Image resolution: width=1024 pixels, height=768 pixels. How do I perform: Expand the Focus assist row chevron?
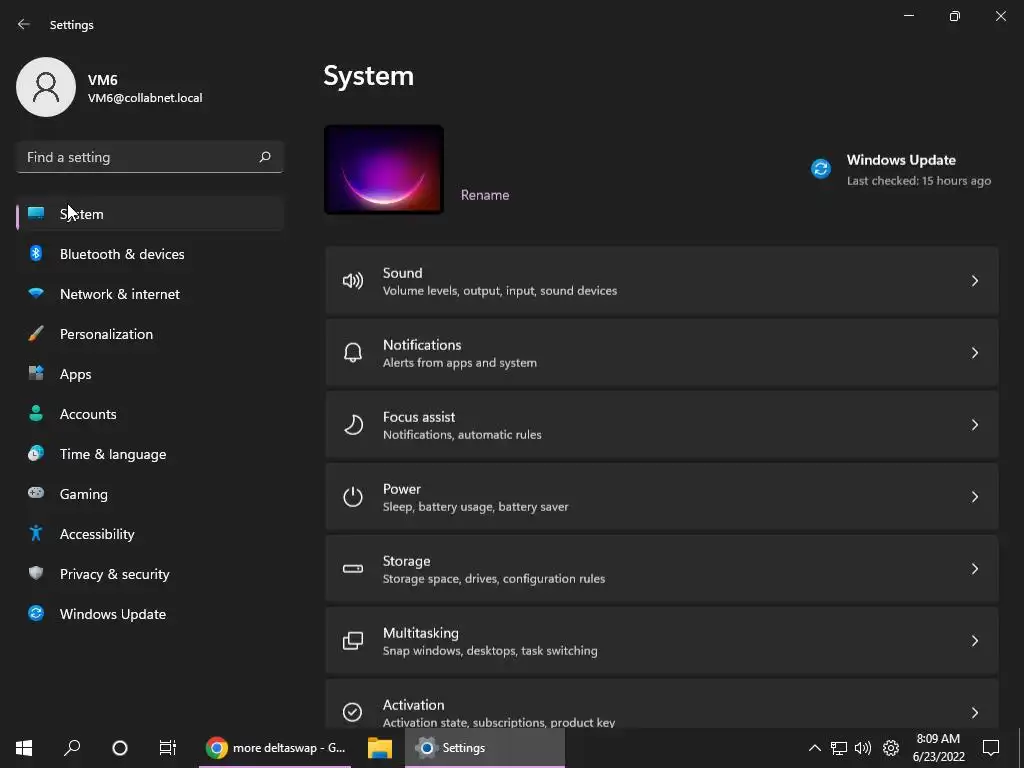[974, 424]
